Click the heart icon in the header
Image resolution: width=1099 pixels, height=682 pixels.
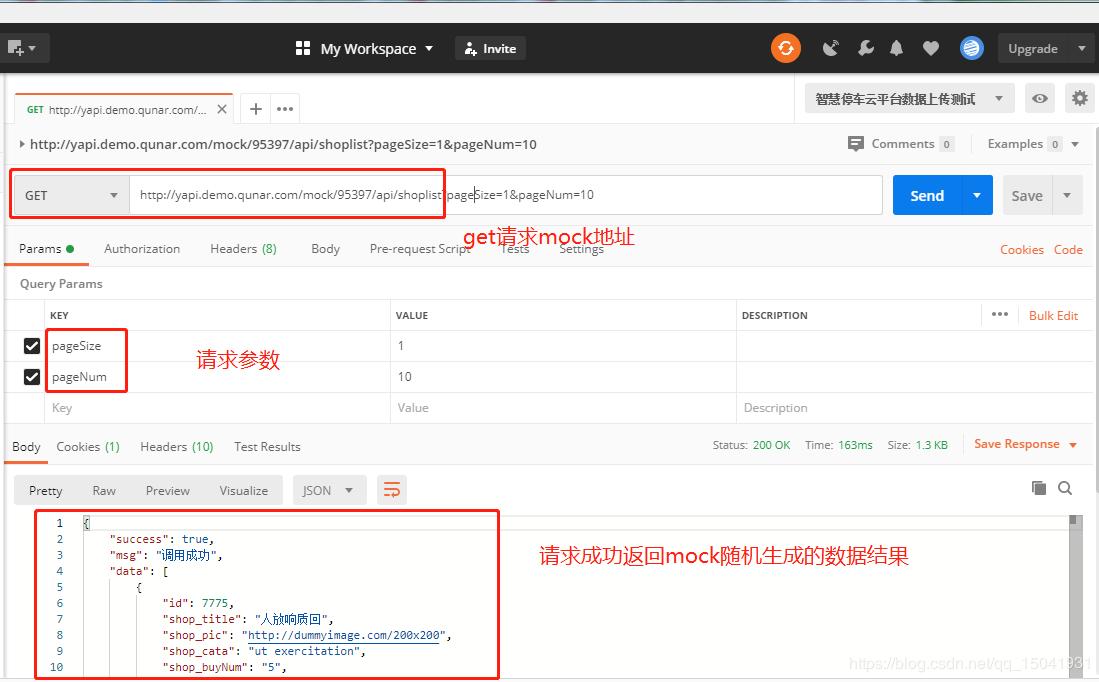[x=931, y=47]
